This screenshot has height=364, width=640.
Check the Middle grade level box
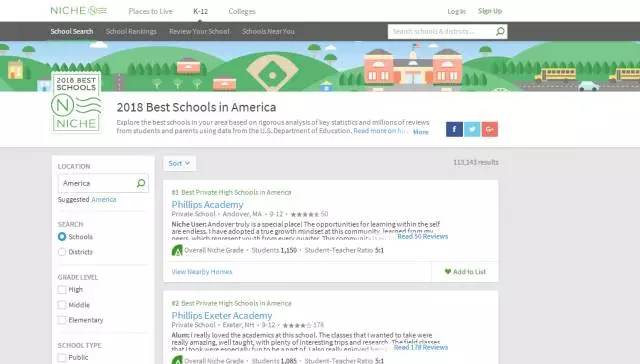coord(62,305)
